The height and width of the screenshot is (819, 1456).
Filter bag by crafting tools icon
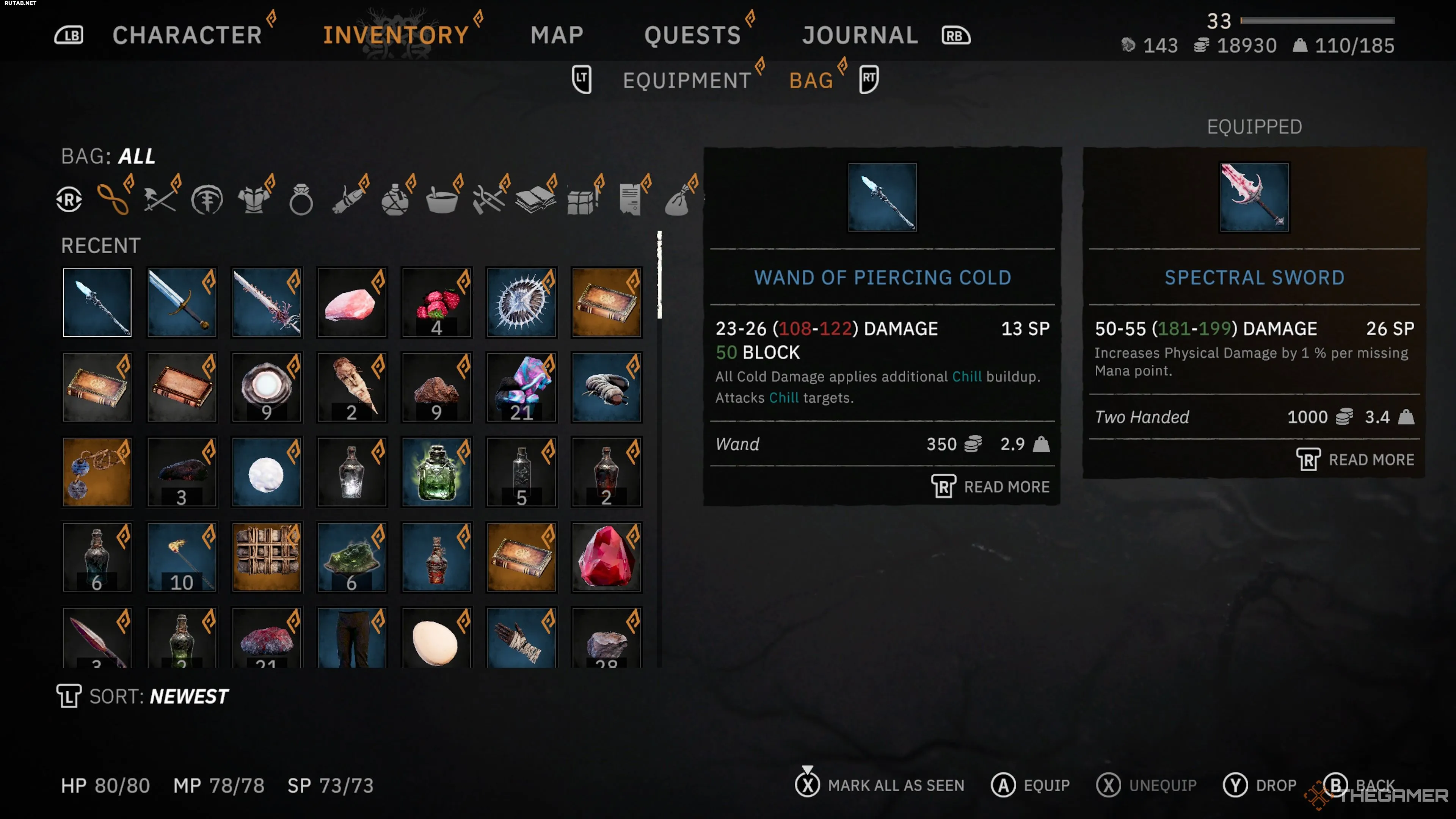(x=489, y=199)
